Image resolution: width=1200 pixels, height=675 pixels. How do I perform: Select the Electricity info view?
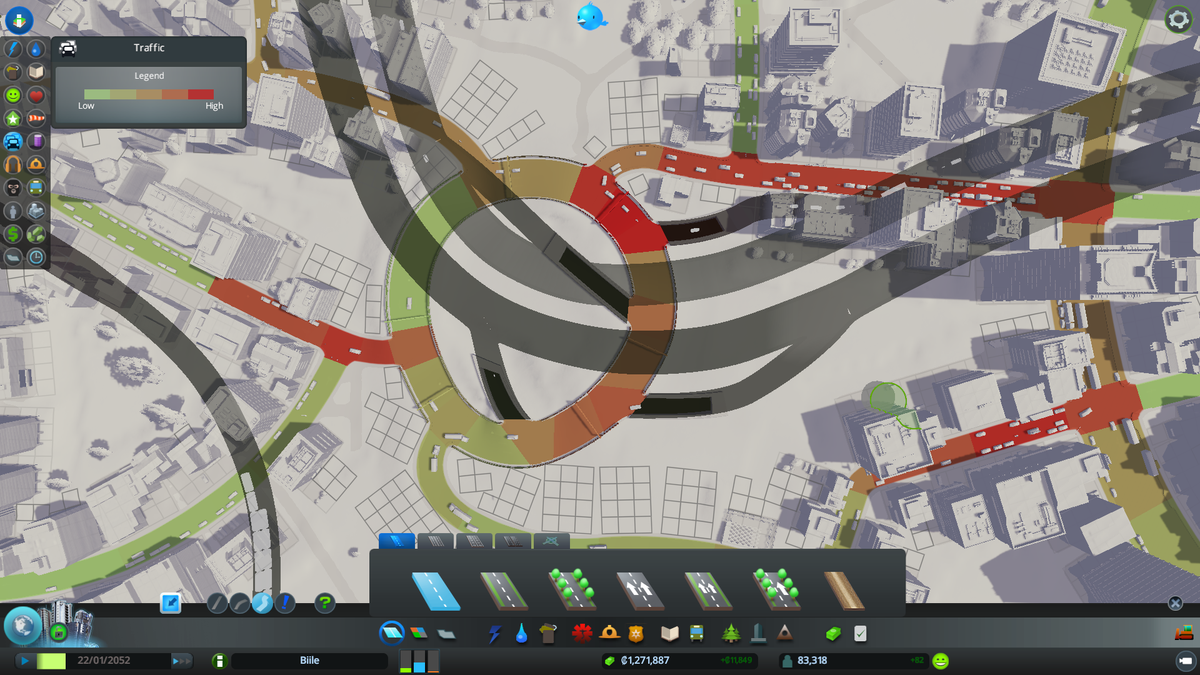pyautogui.click(x=13, y=48)
